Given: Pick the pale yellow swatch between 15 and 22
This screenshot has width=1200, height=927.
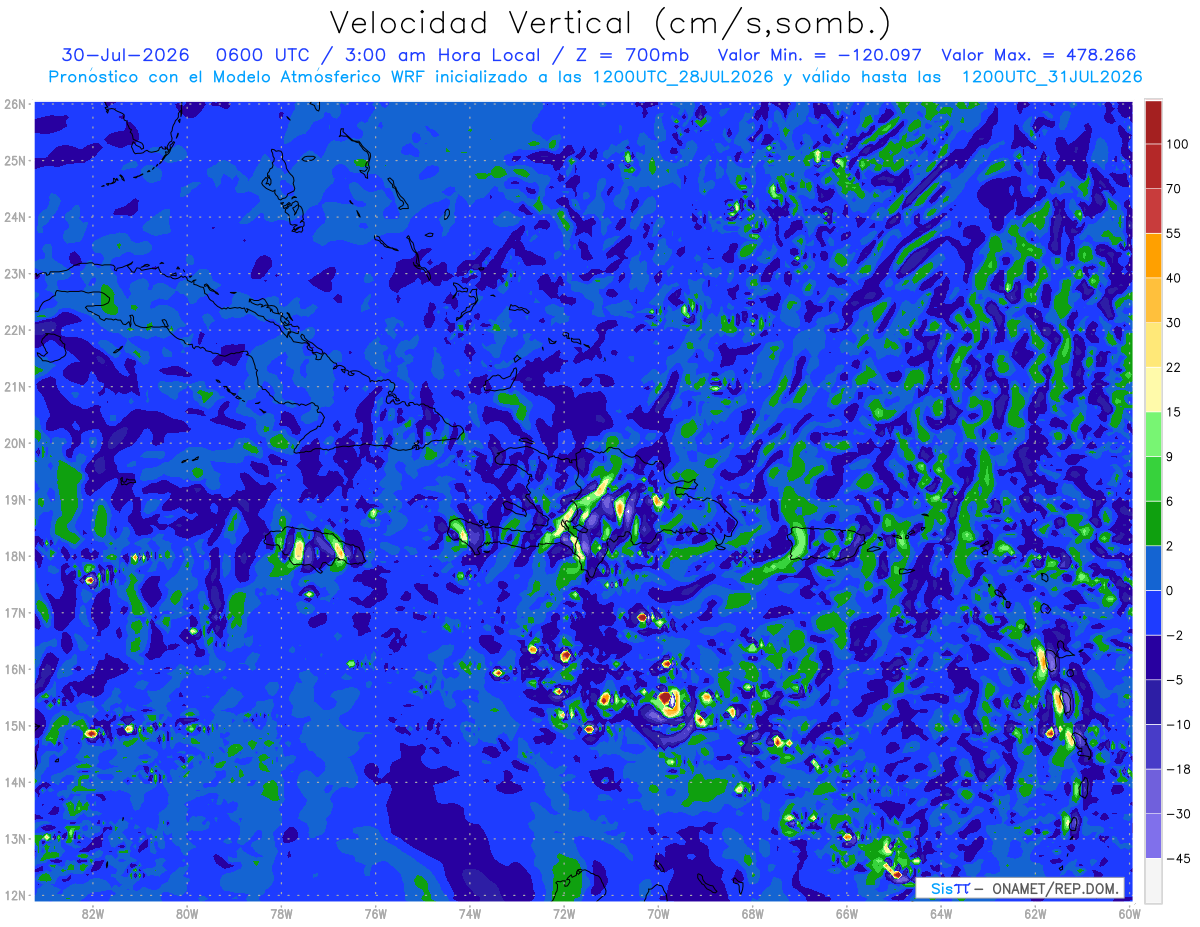Looking at the screenshot, I should click(x=1153, y=389).
